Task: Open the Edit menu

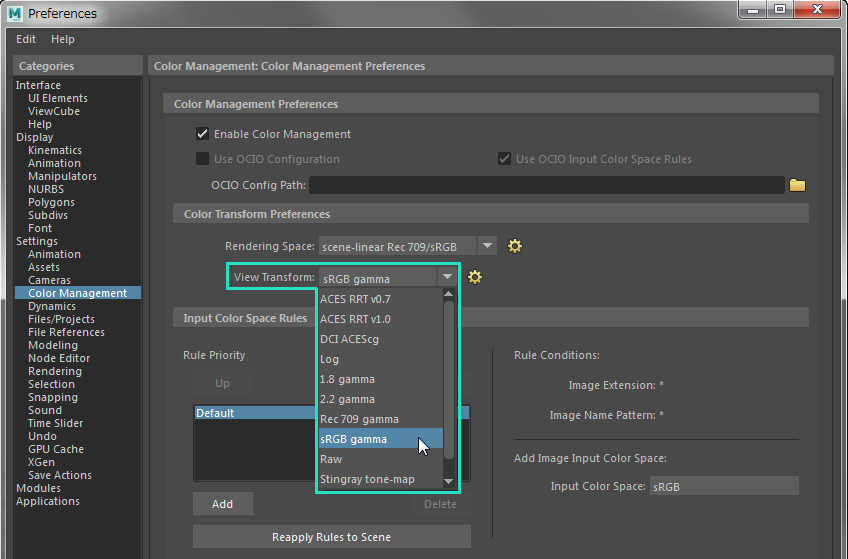Action: (26, 39)
